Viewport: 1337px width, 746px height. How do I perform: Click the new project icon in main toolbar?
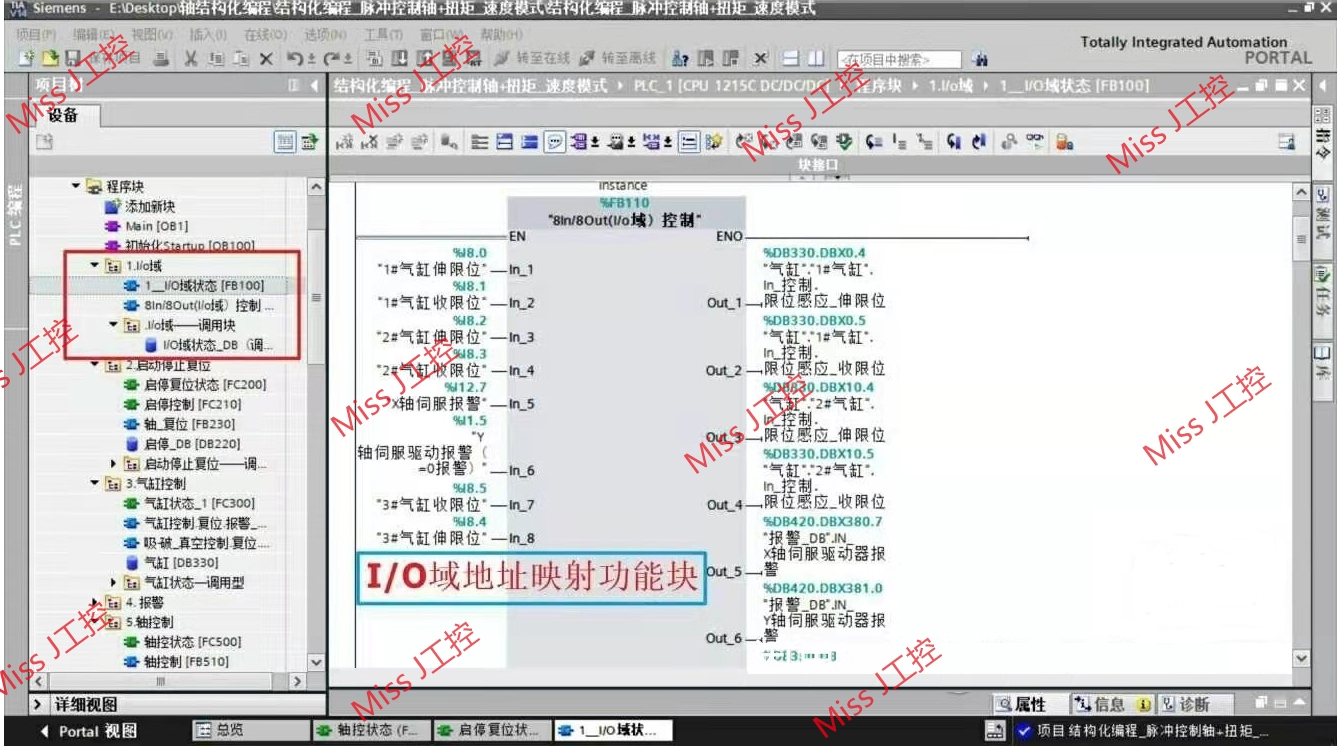click(28, 59)
